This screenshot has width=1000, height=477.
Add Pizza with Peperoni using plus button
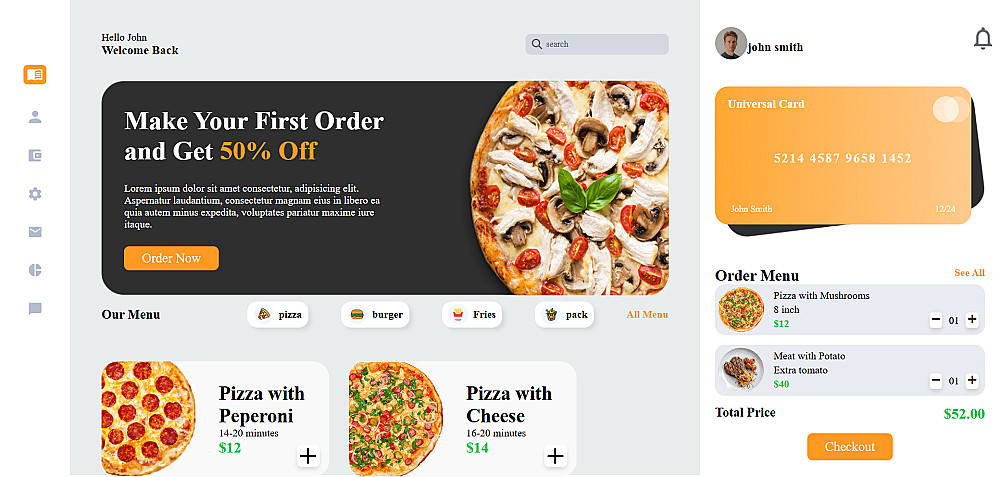(x=308, y=456)
